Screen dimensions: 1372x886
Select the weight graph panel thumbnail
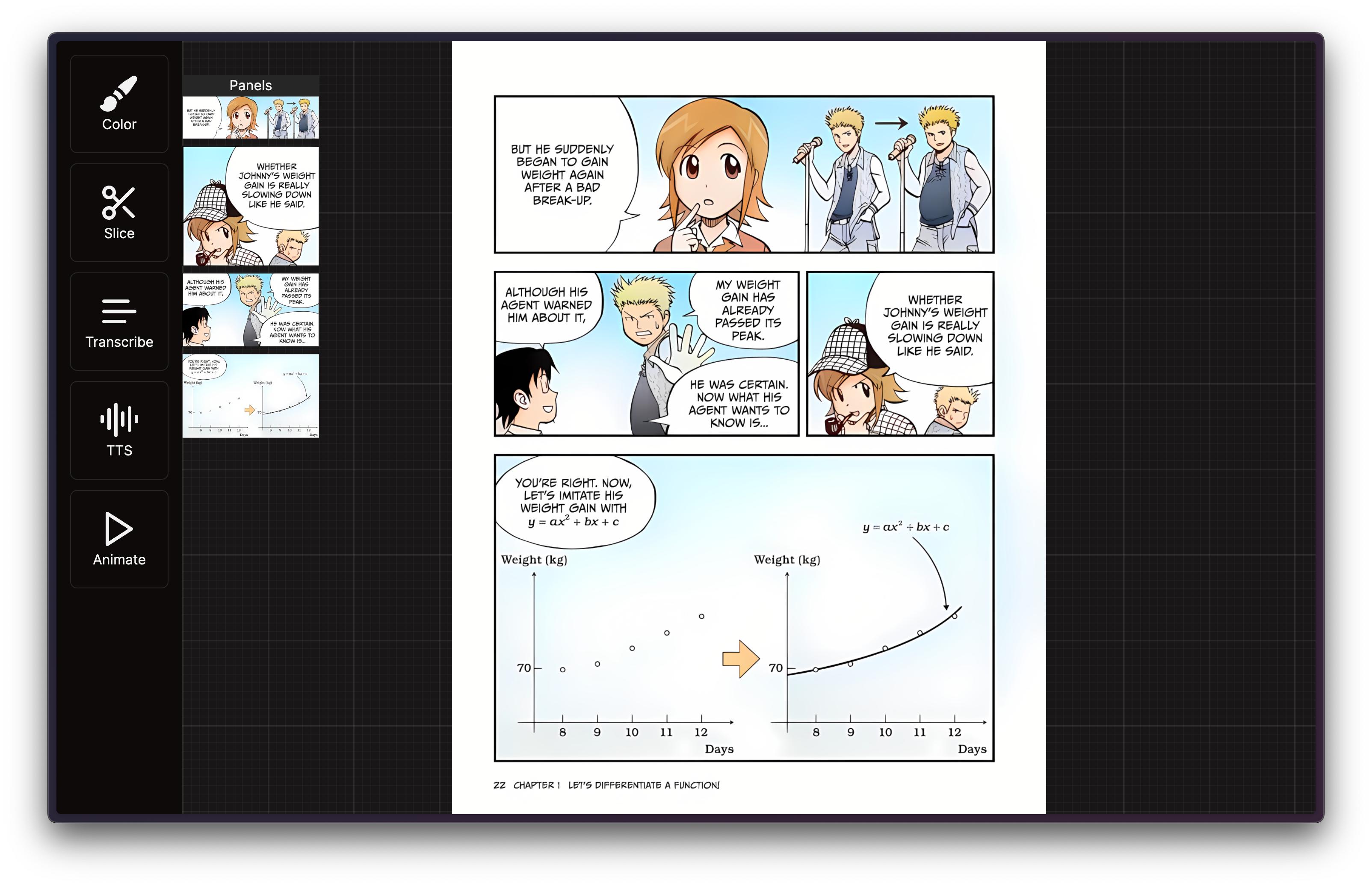pyautogui.click(x=250, y=396)
